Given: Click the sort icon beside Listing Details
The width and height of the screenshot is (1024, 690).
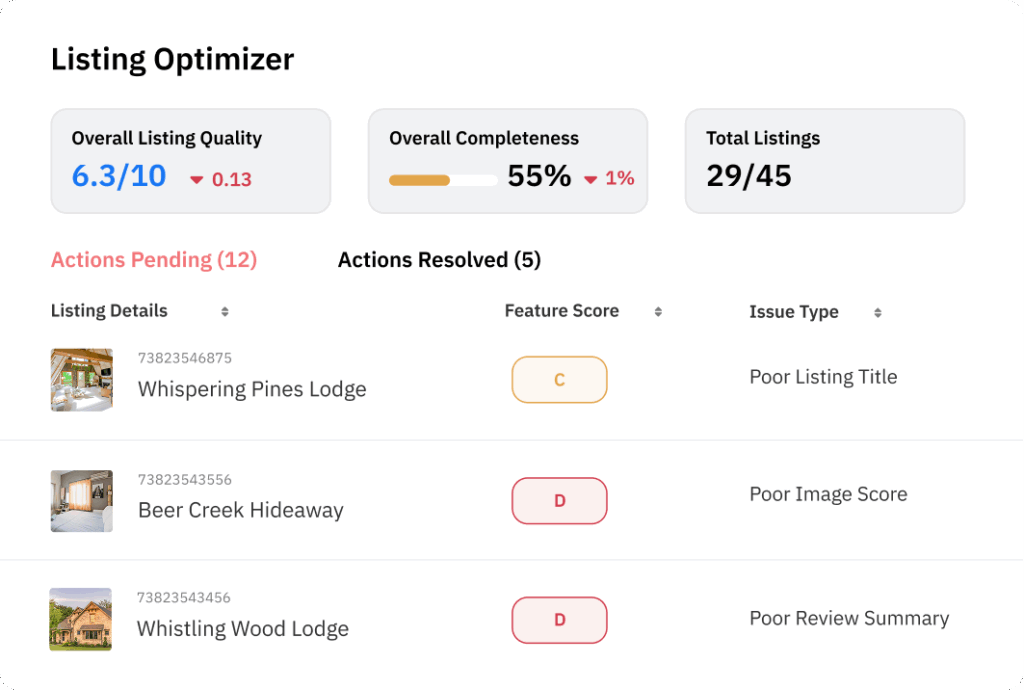Looking at the screenshot, I should pos(225,311).
